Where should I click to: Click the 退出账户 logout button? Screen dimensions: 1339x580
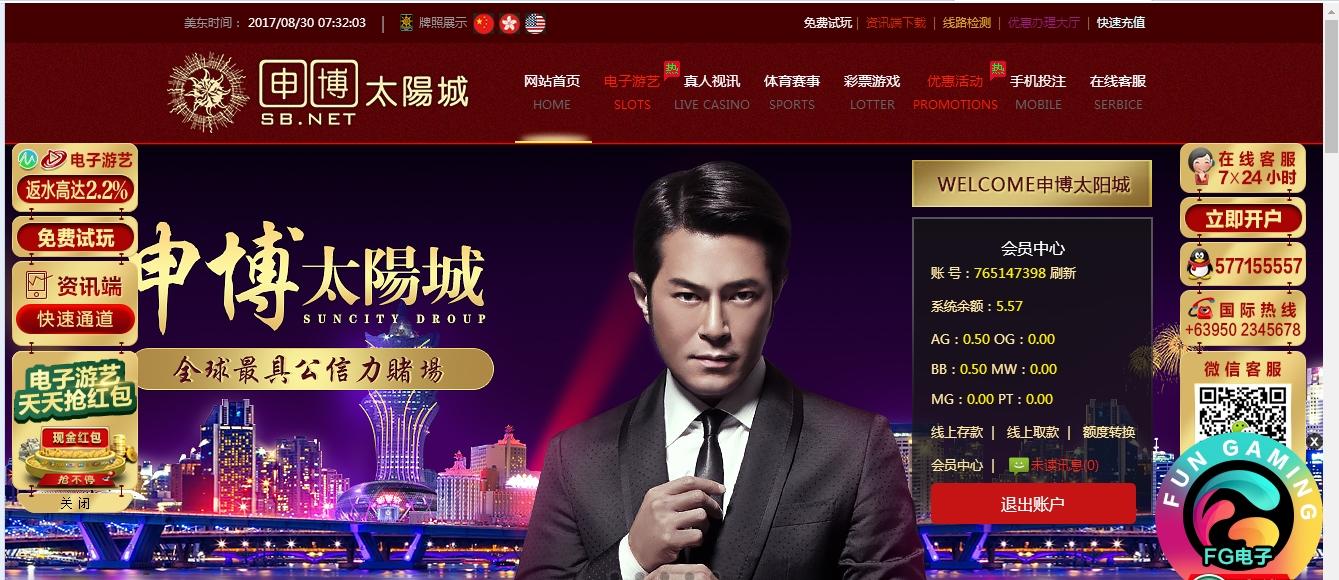click(1033, 504)
